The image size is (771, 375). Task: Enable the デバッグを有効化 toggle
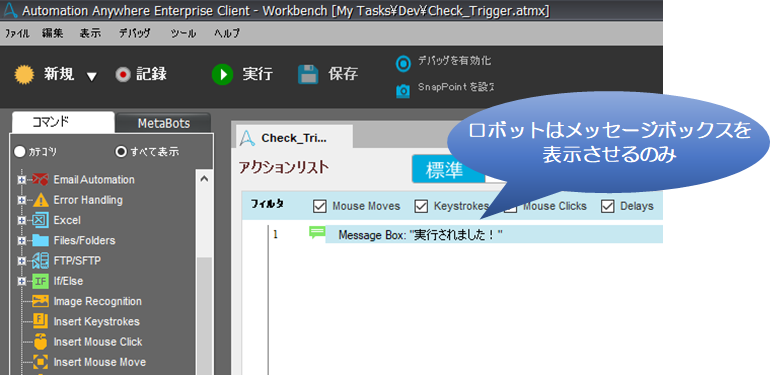(403, 63)
